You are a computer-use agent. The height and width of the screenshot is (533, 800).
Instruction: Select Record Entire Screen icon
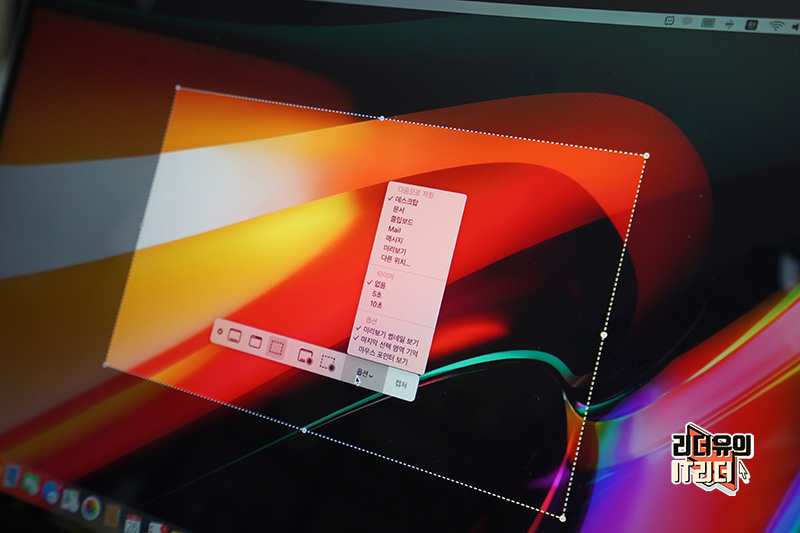point(305,356)
